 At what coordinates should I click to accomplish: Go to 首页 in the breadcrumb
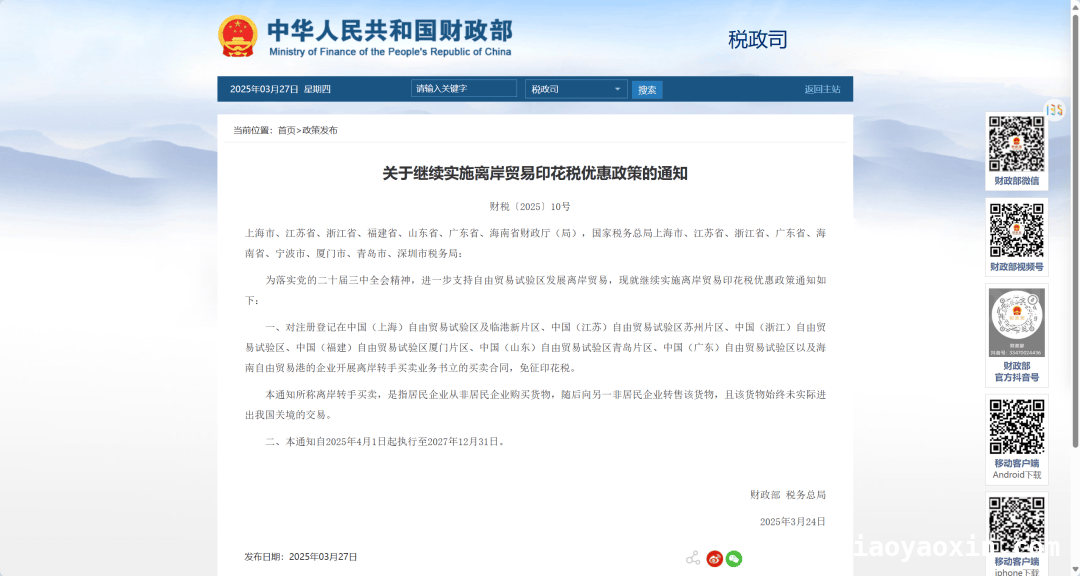pyautogui.click(x=287, y=130)
